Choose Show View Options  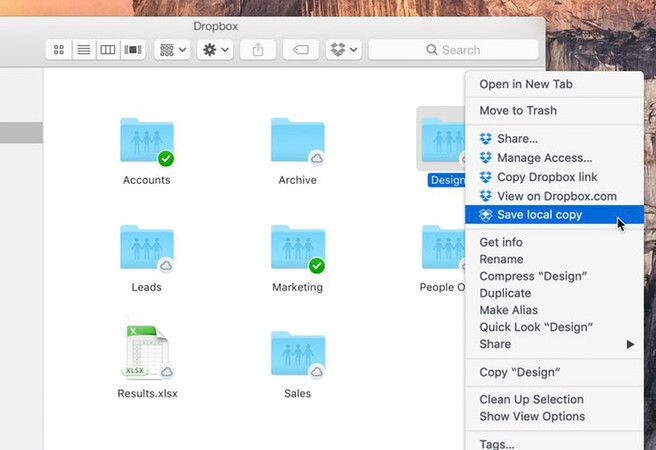pos(554,417)
